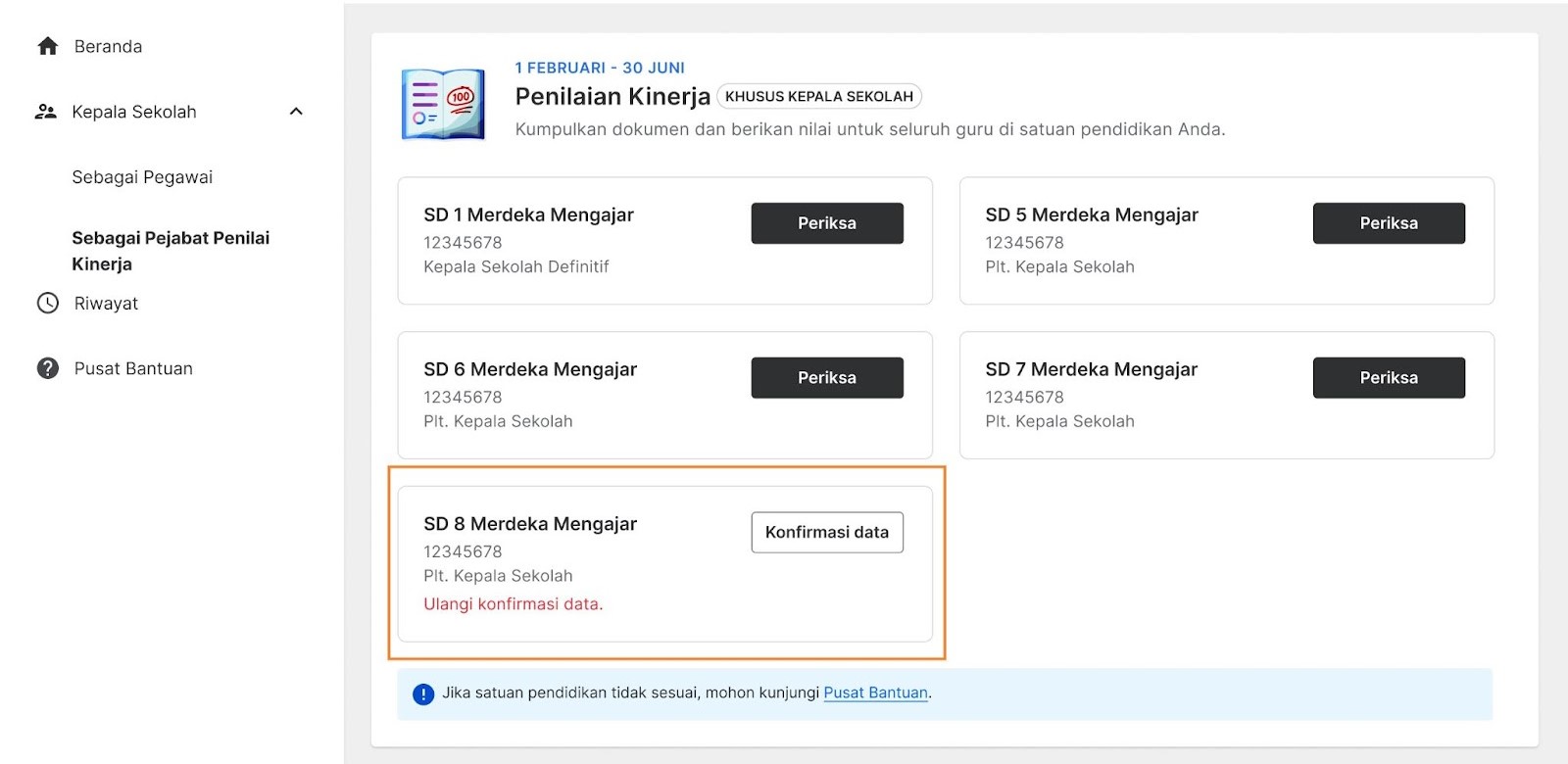Viewport: 1568px width, 764px height.
Task: Click the 1 FEBRUARI - 30 JUNI date
Action: click(600, 68)
